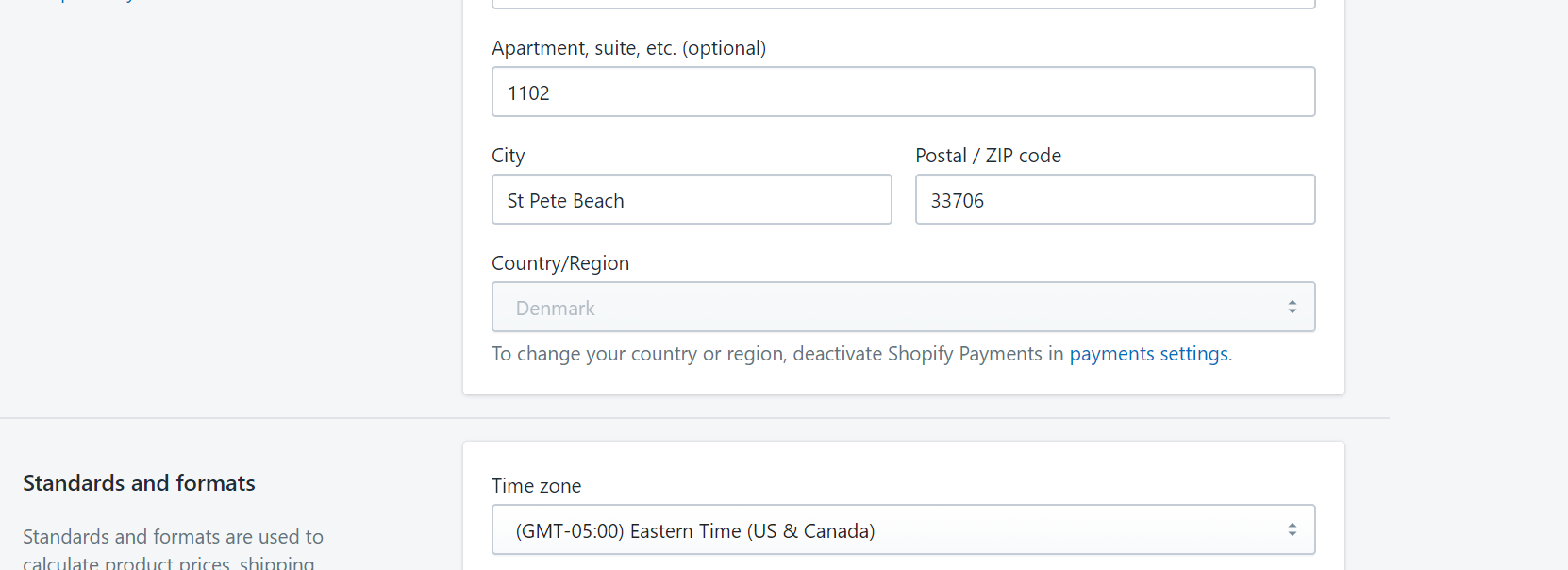Viewport: 1568px width, 570px height.
Task: Click blank space below the payments settings note
Action: (x=903, y=379)
